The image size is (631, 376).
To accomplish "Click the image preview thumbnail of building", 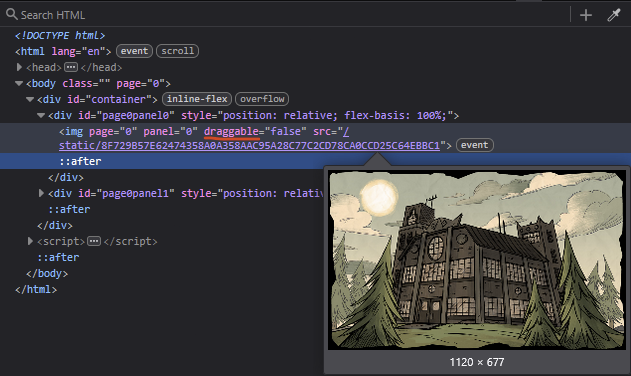I will coord(477,260).
